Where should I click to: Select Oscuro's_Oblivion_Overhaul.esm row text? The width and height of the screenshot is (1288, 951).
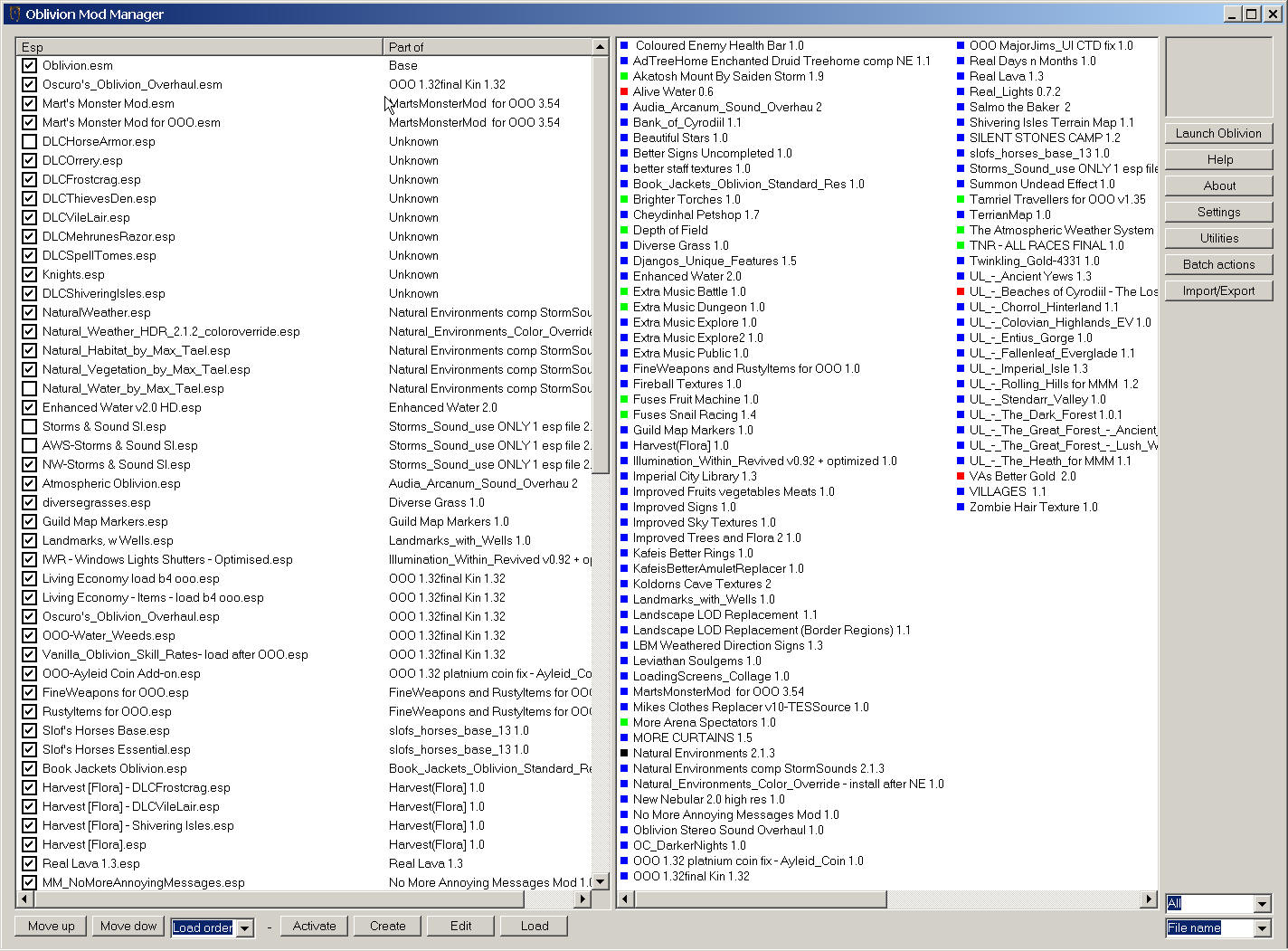click(x=132, y=84)
